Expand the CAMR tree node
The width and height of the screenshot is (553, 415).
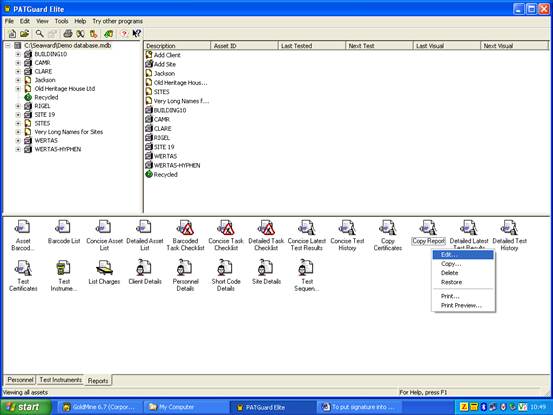pos(18,63)
